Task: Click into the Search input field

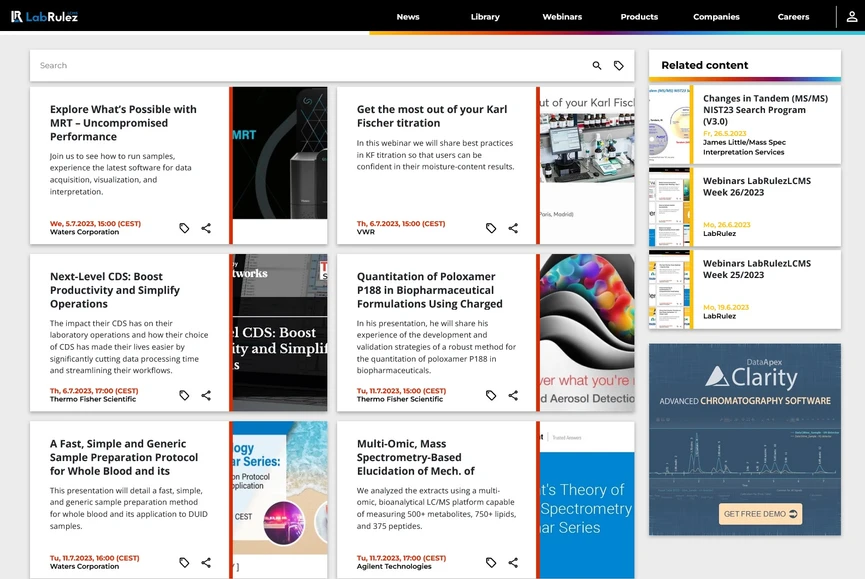Action: coord(300,66)
